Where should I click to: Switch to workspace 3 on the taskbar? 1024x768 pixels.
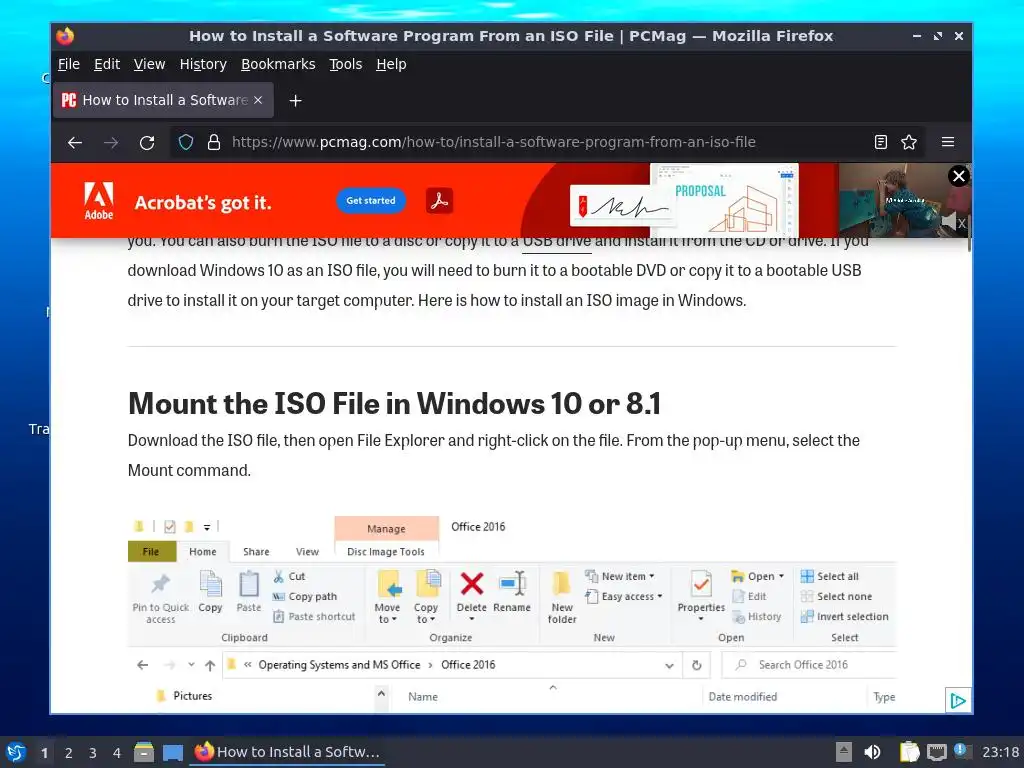[x=93, y=753]
